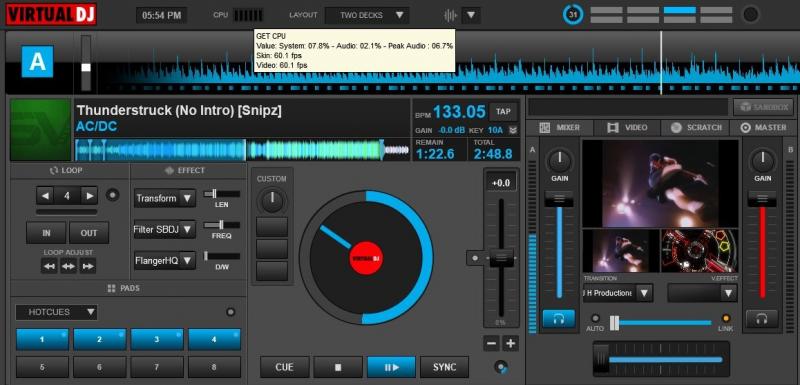This screenshot has width=800, height=385.
Task: Toggle the video AUTO crossfade button
Action: (x=595, y=318)
